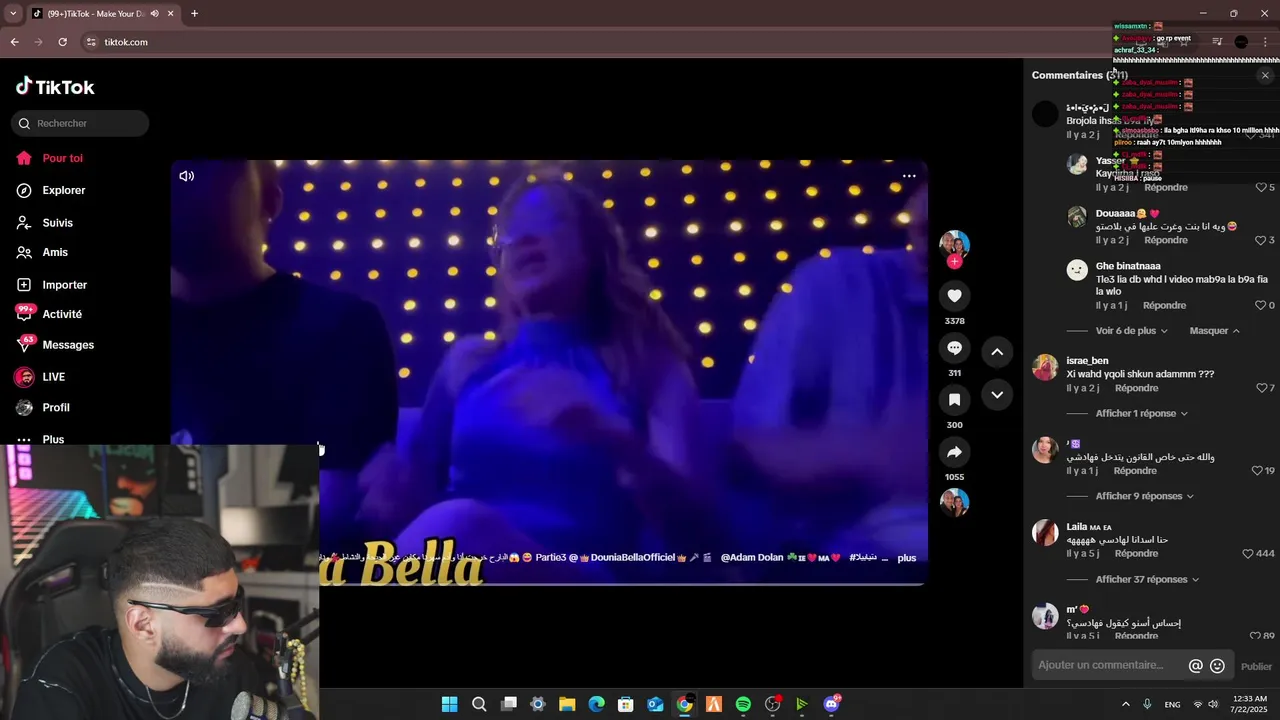This screenshot has height=720, width=1280.
Task: Open the sound disc thumbnail below share
Action: (x=954, y=502)
